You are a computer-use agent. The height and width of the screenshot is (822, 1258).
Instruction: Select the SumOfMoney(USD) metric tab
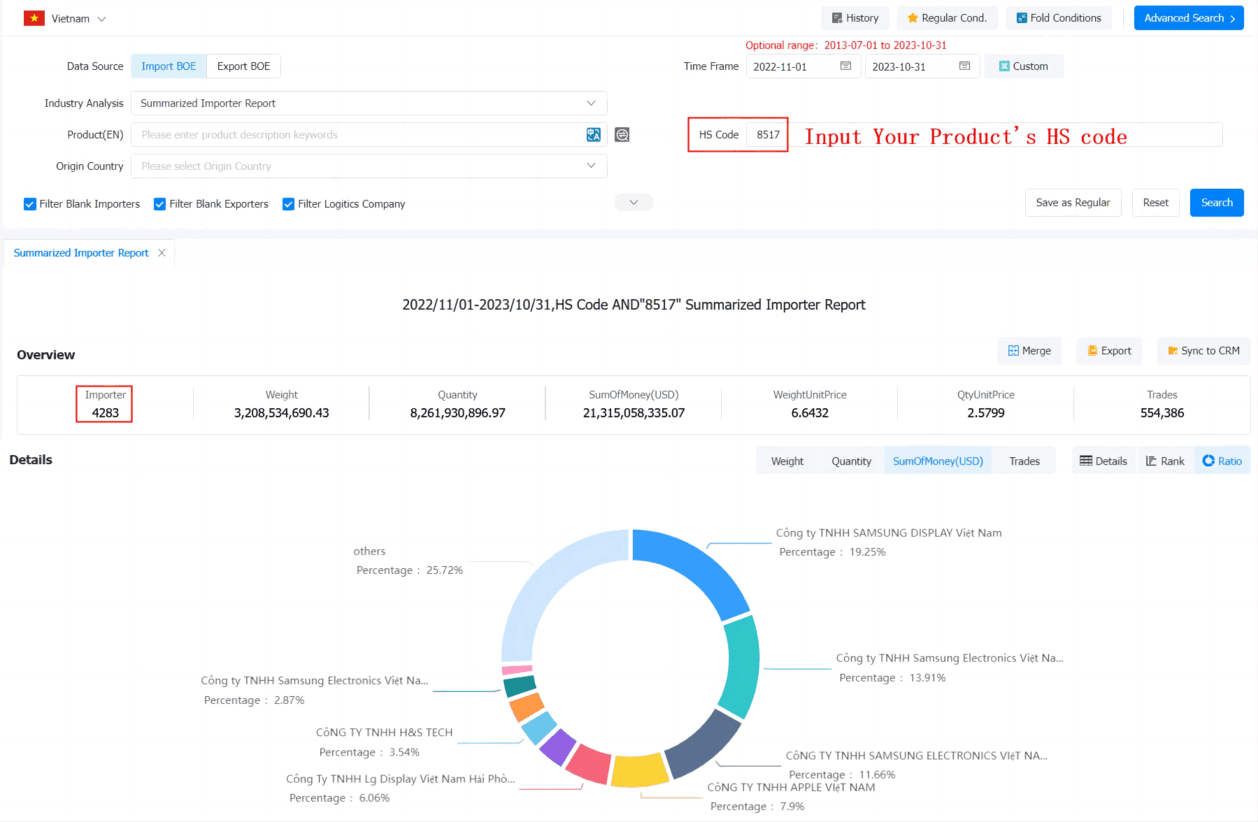[x=938, y=461]
